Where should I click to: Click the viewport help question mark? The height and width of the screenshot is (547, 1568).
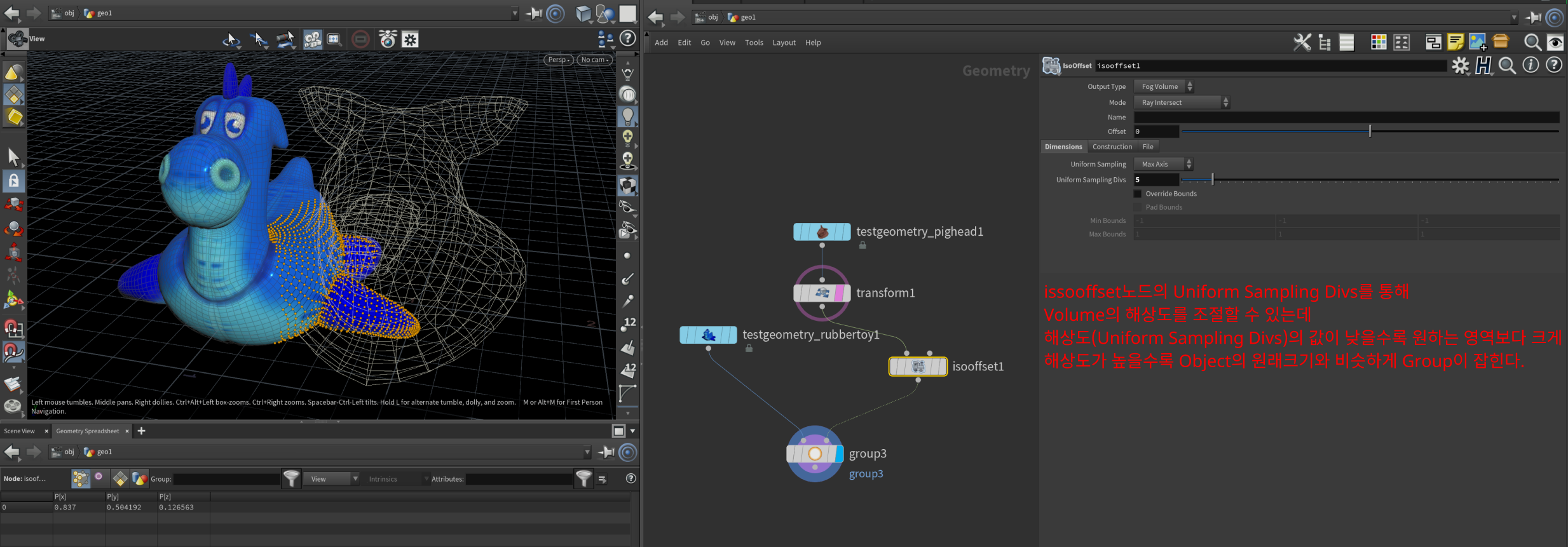click(x=628, y=39)
